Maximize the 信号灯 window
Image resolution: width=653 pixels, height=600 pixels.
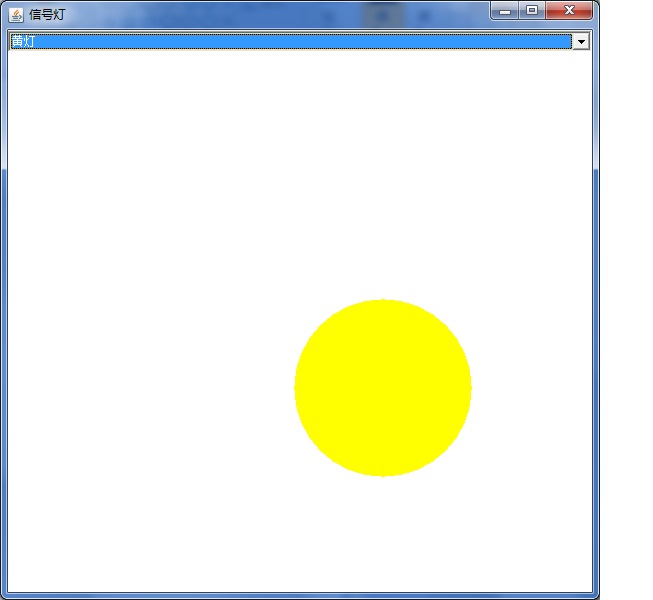(532, 10)
